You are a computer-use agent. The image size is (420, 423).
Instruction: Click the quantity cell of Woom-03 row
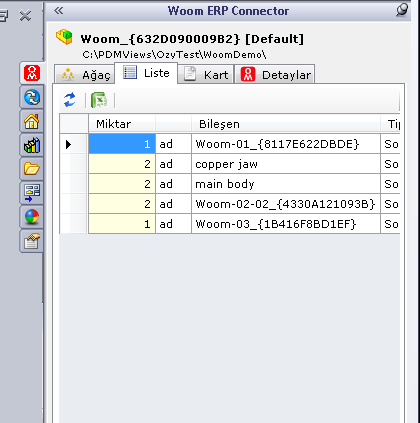[122, 224]
